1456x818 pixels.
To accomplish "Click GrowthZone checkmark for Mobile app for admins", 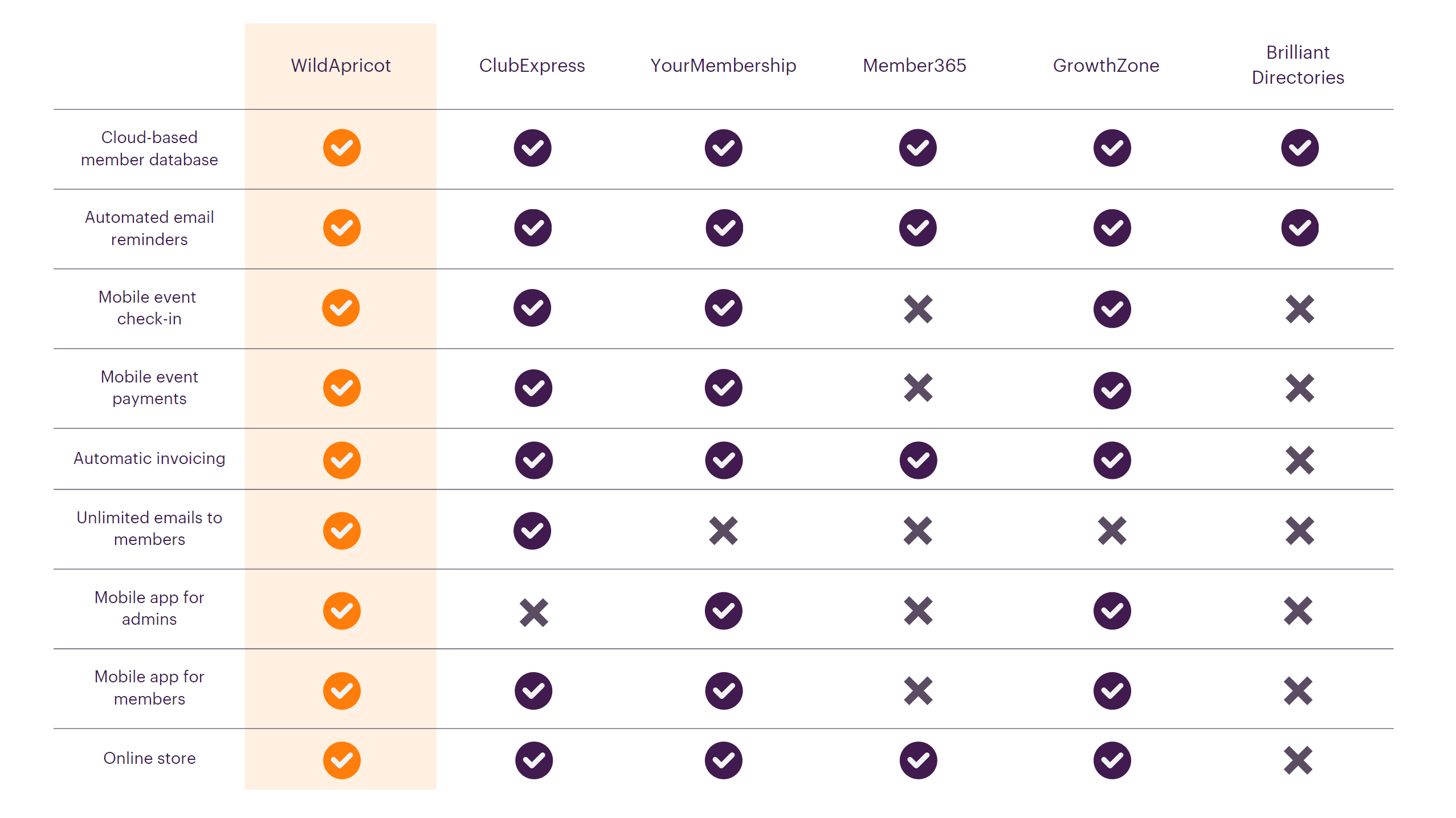I will (1112, 611).
